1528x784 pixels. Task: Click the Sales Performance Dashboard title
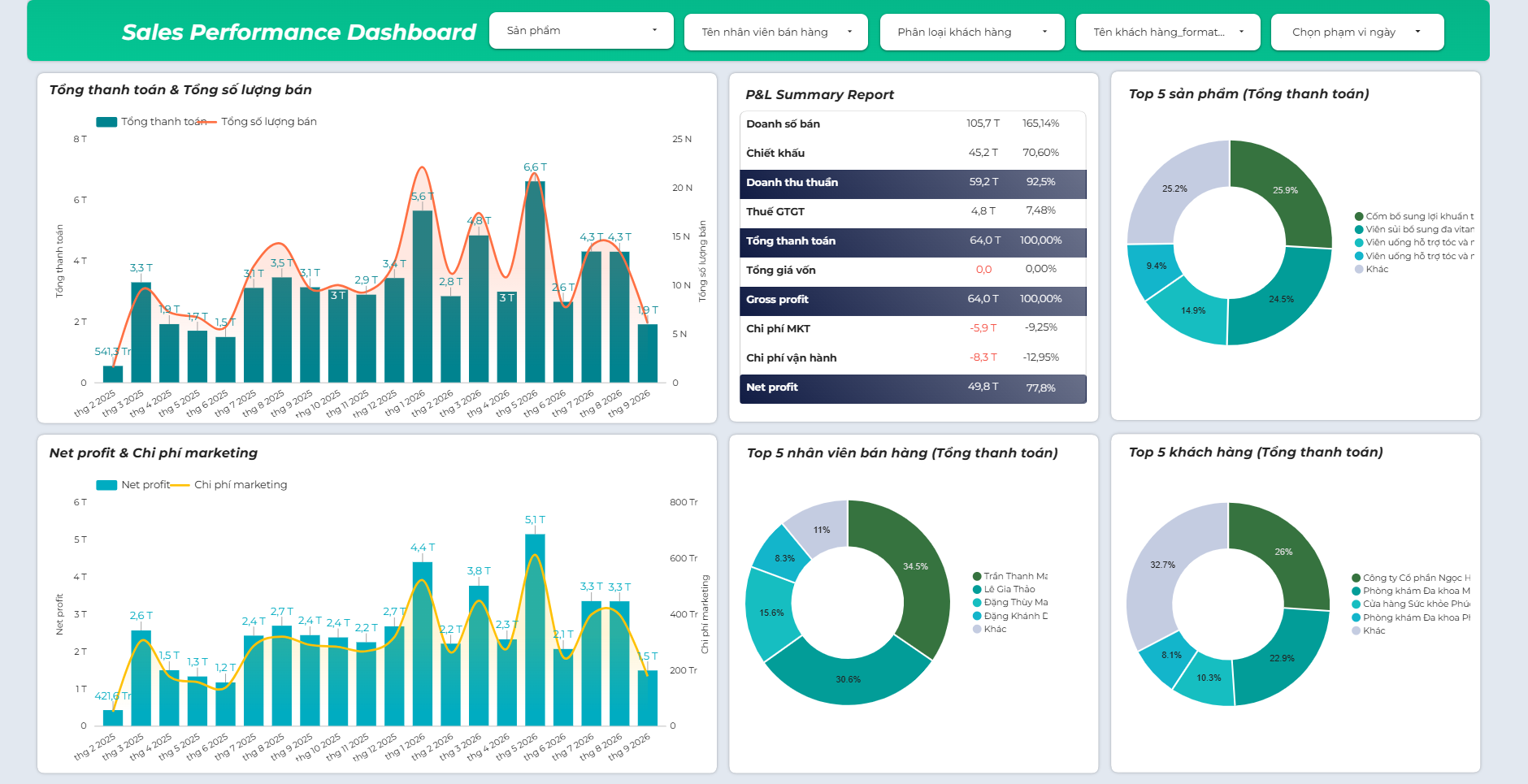[298, 32]
